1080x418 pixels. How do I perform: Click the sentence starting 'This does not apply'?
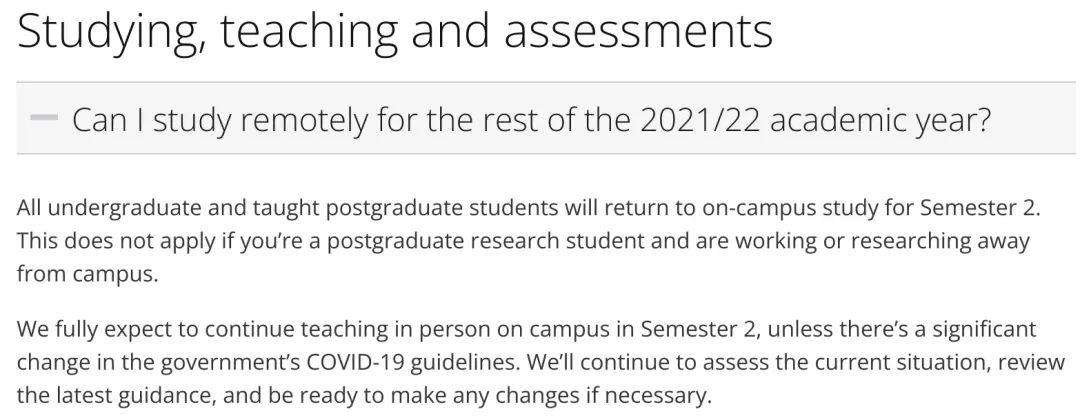[x=523, y=258]
